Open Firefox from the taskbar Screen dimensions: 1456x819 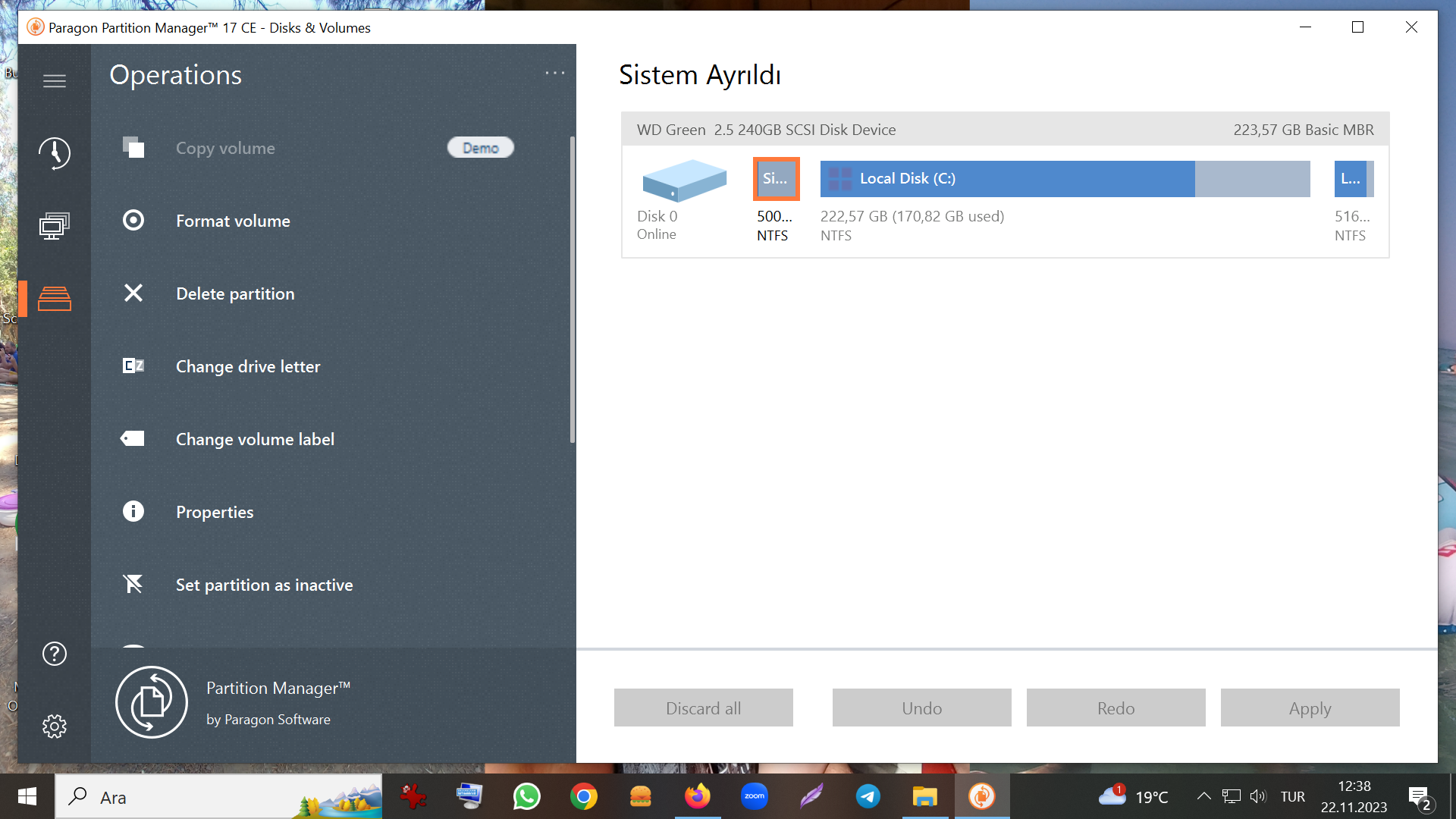coord(698,796)
